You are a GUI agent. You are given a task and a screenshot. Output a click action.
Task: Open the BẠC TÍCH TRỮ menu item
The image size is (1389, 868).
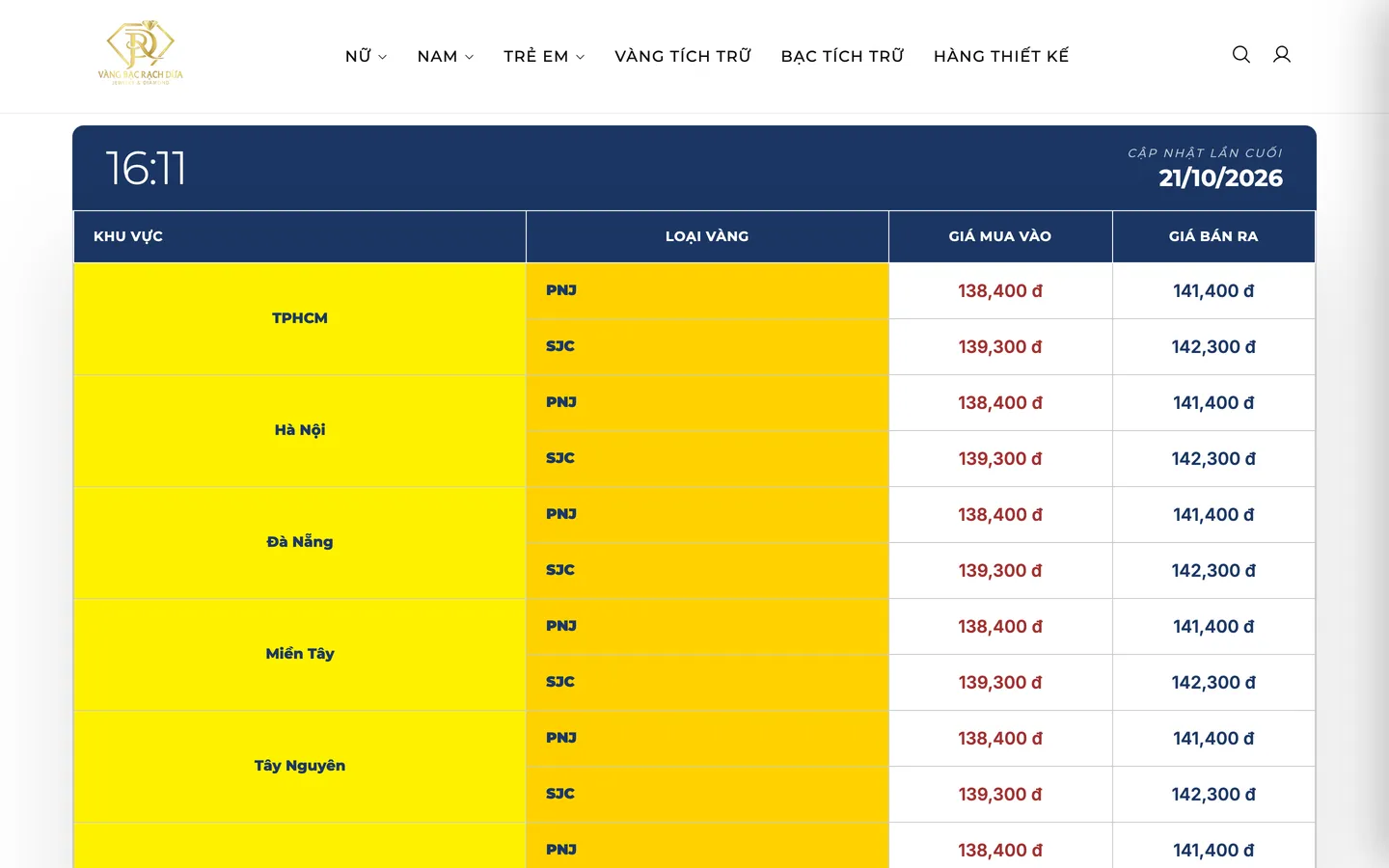pos(843,56)
